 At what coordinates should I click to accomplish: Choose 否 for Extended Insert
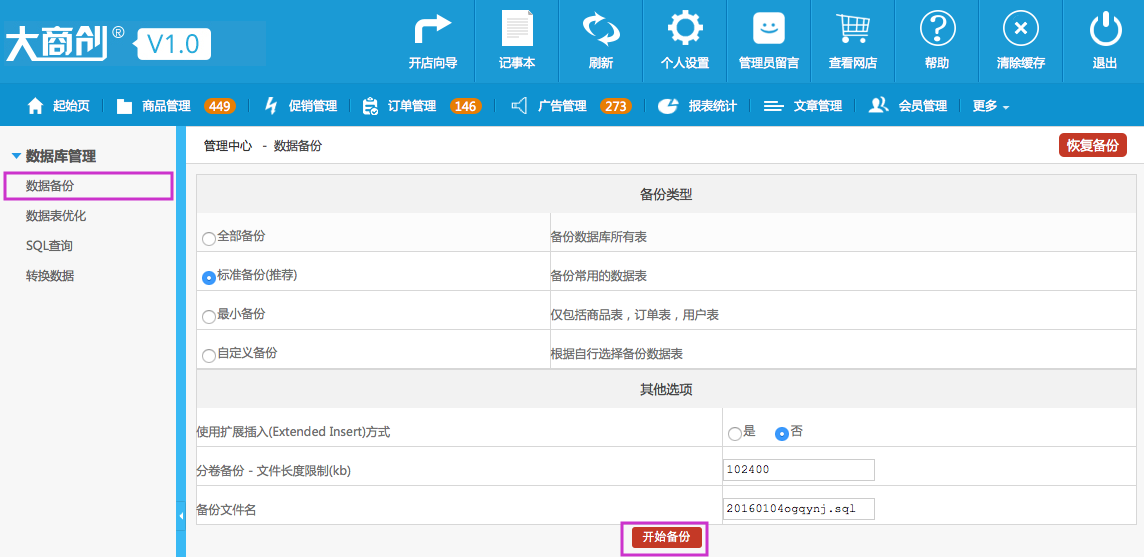coord(782,434)
